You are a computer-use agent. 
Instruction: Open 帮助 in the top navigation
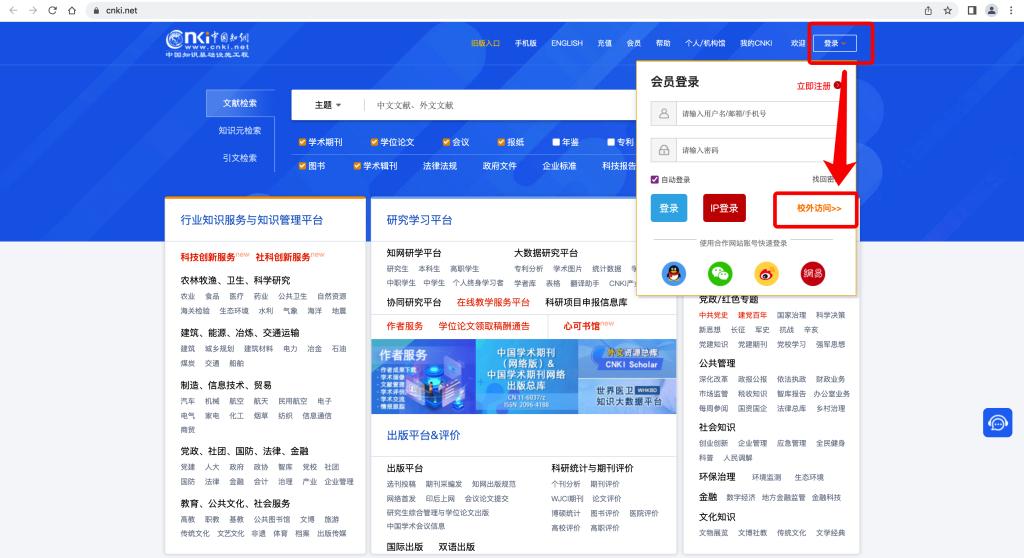pyautogui.click(x=663, y=43)
